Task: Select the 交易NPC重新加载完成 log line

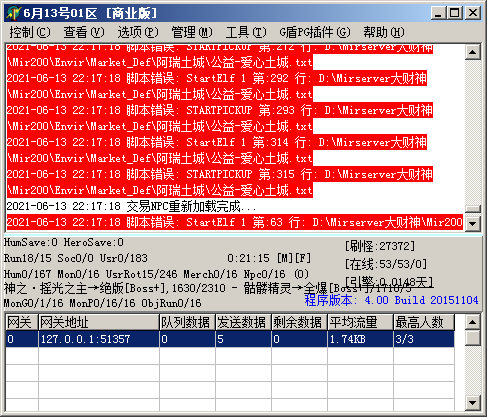Action: [x=132, y=207]
